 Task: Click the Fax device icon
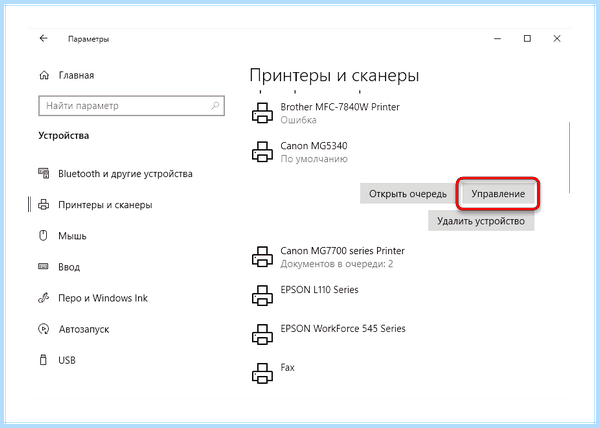[x=262, y=373]
